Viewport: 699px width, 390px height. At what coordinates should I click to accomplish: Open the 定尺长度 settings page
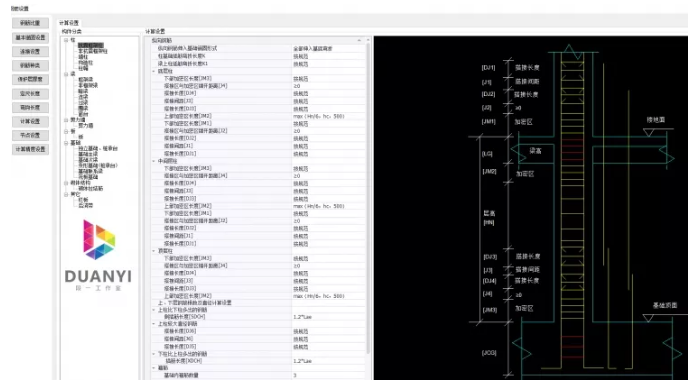[x=30, y=93]
